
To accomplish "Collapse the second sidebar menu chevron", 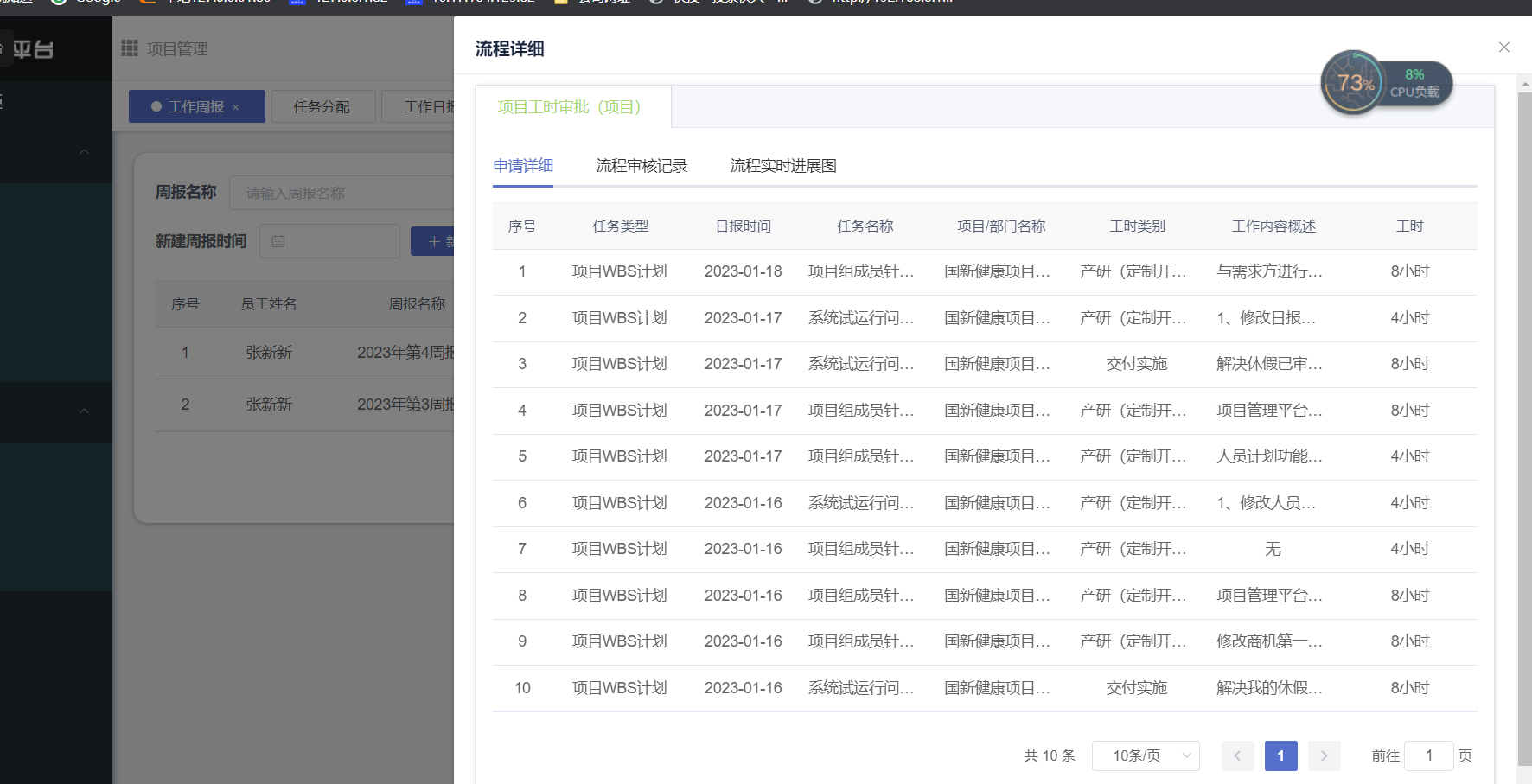I will [x=84, y=411].
